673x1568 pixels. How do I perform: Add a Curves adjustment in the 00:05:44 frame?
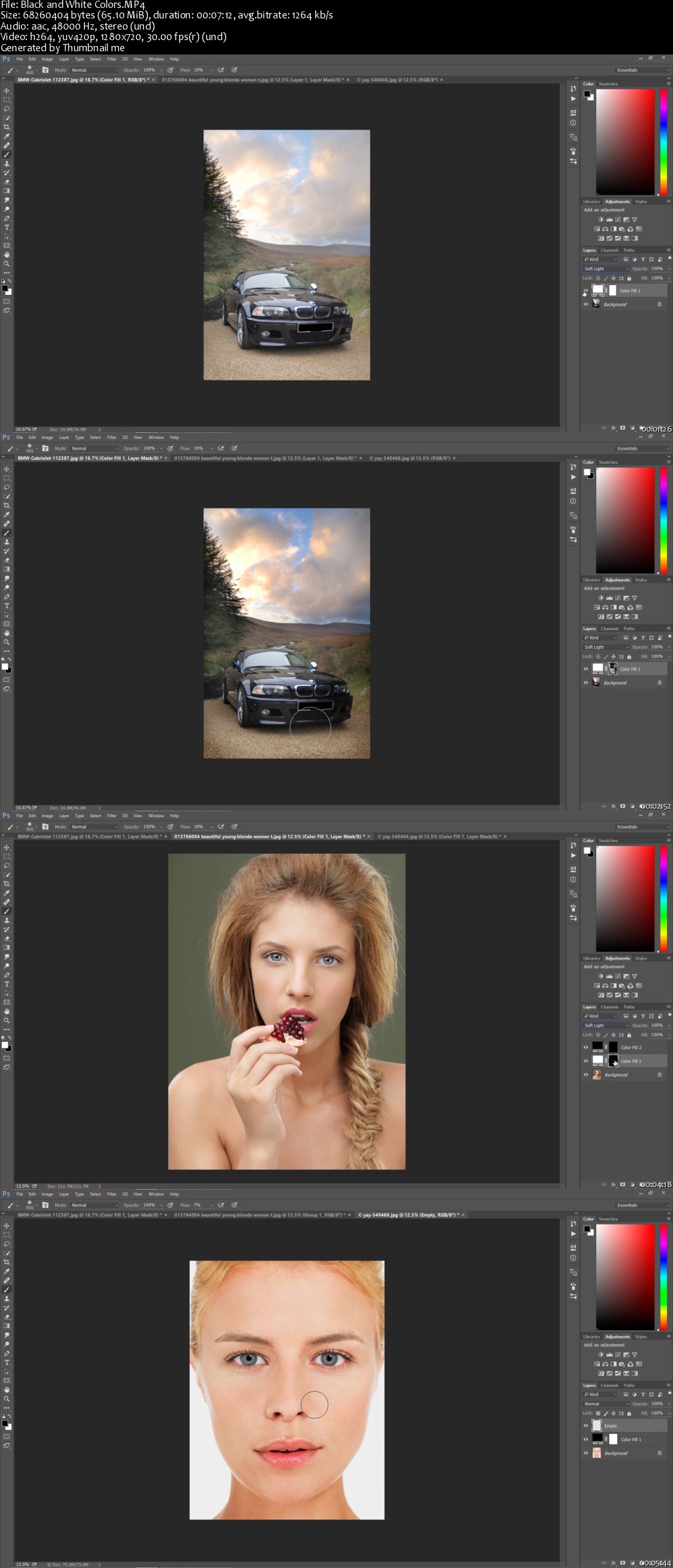[x=617, y=1355]
